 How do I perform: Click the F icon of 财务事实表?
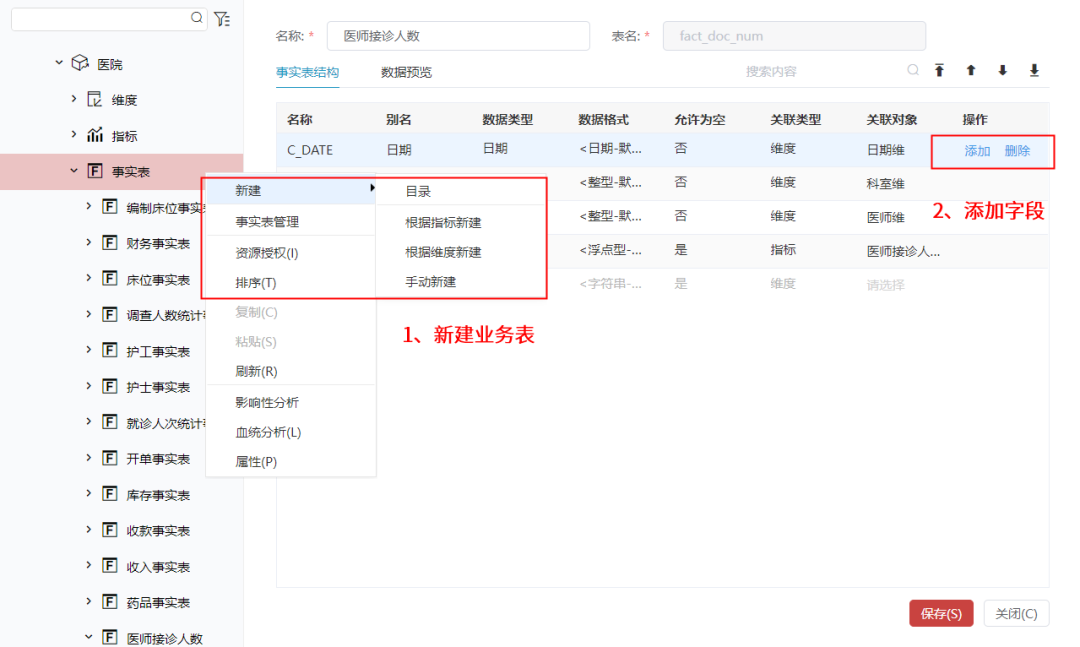pos(110,243)
